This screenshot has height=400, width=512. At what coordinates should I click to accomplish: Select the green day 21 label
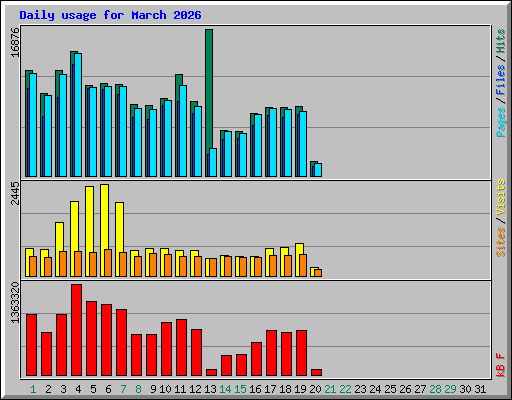point(330,389)
